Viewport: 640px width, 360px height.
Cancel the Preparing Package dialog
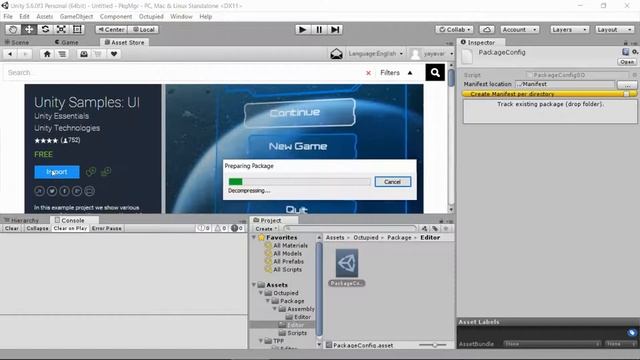[392, 182]
